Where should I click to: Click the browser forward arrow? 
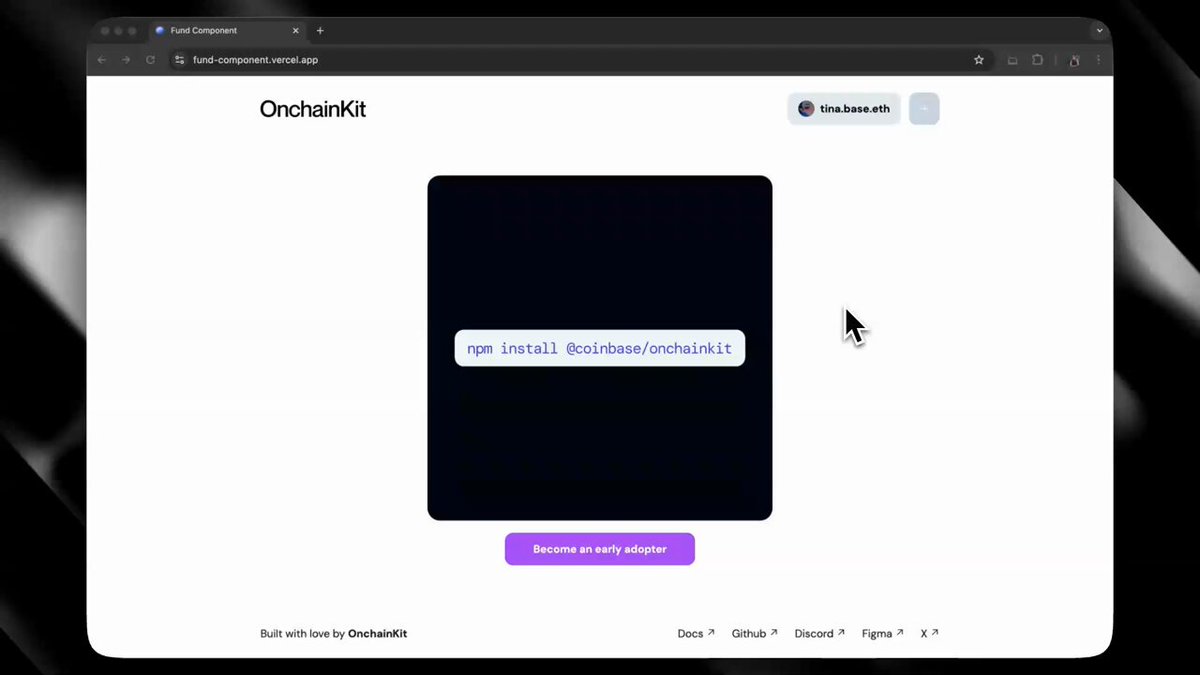126,60
